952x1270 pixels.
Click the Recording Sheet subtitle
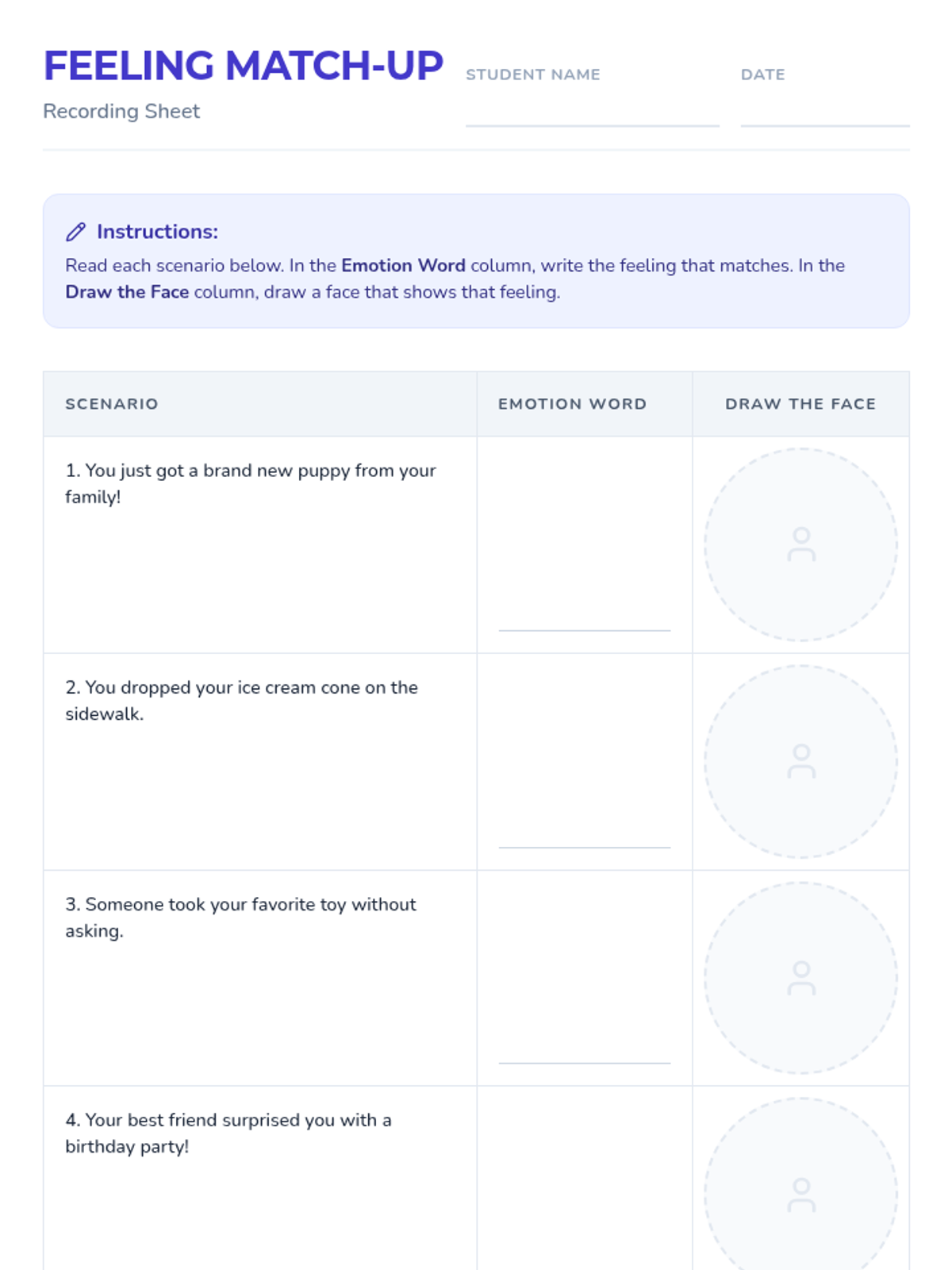pos(121,111)
